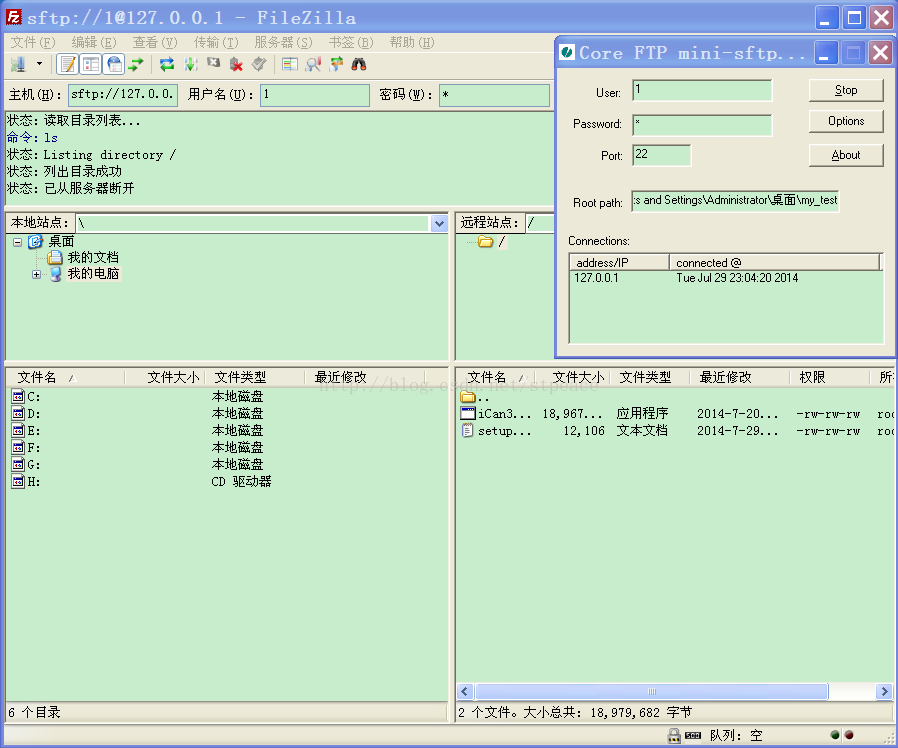Focus the Port field showing 22
The height and width of the screenshot is (748, 898).
coord(661,155)
